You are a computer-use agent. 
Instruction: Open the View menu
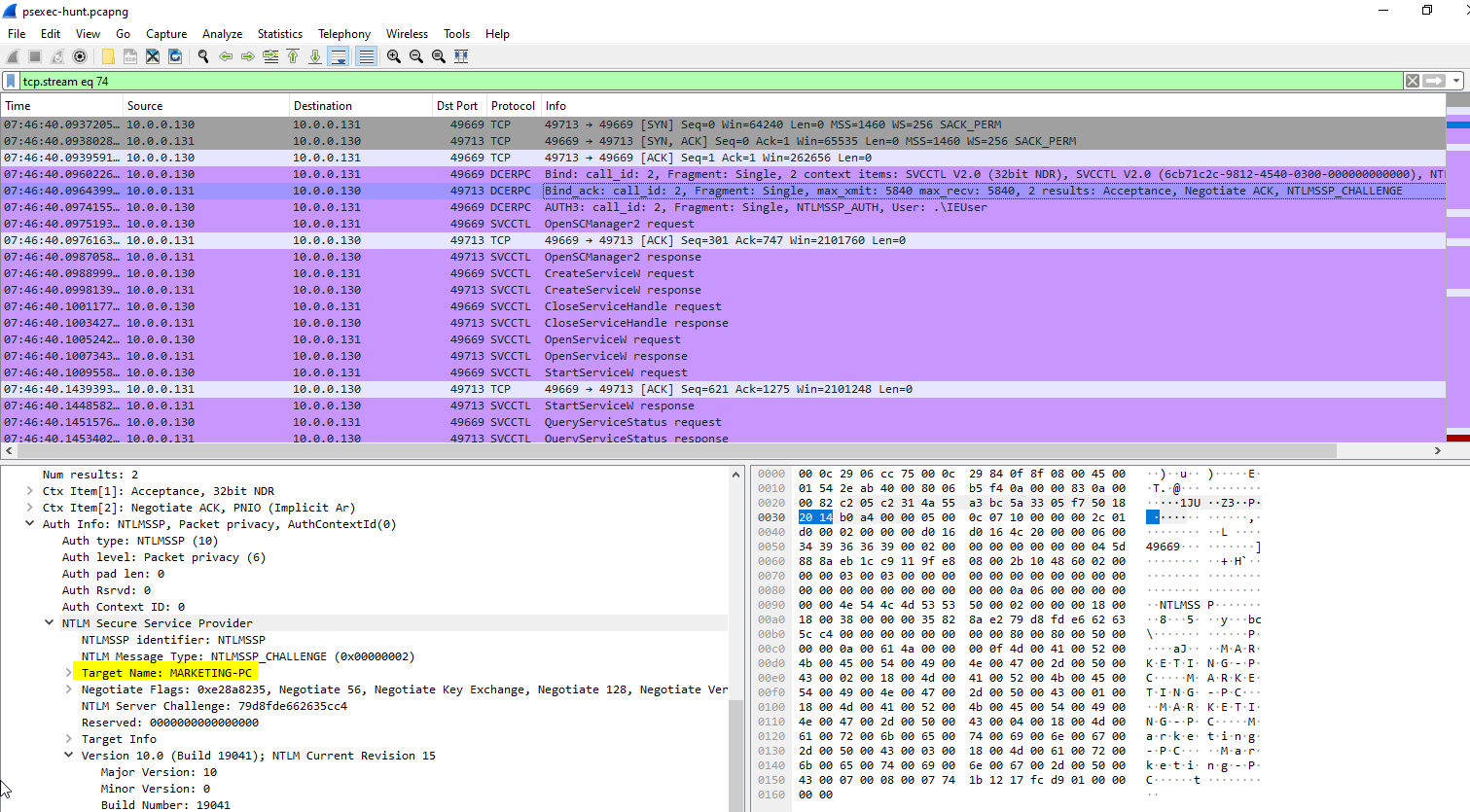tap(88, 34)
